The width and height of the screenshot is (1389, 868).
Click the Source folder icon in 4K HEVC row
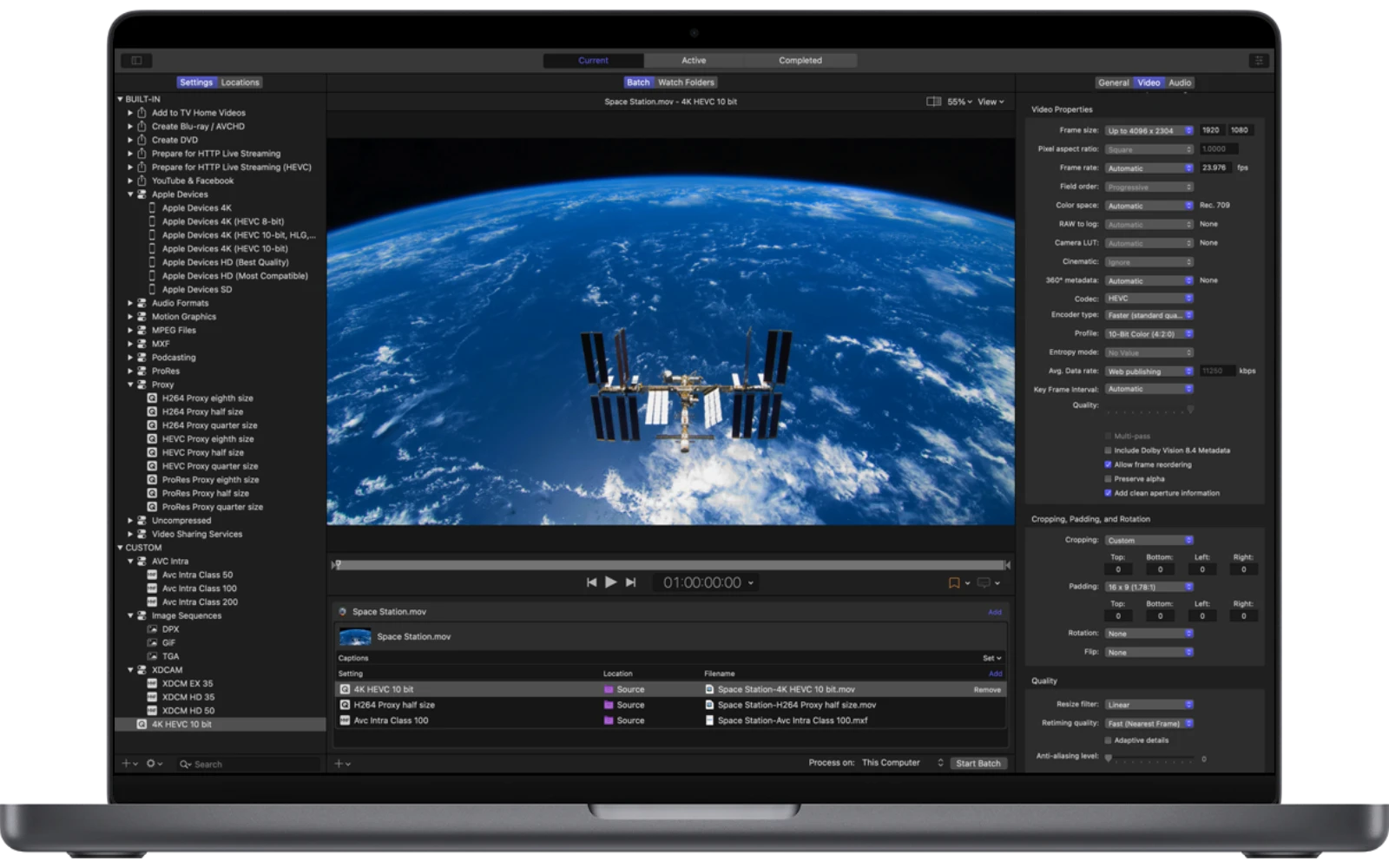[x=609, y=689]
